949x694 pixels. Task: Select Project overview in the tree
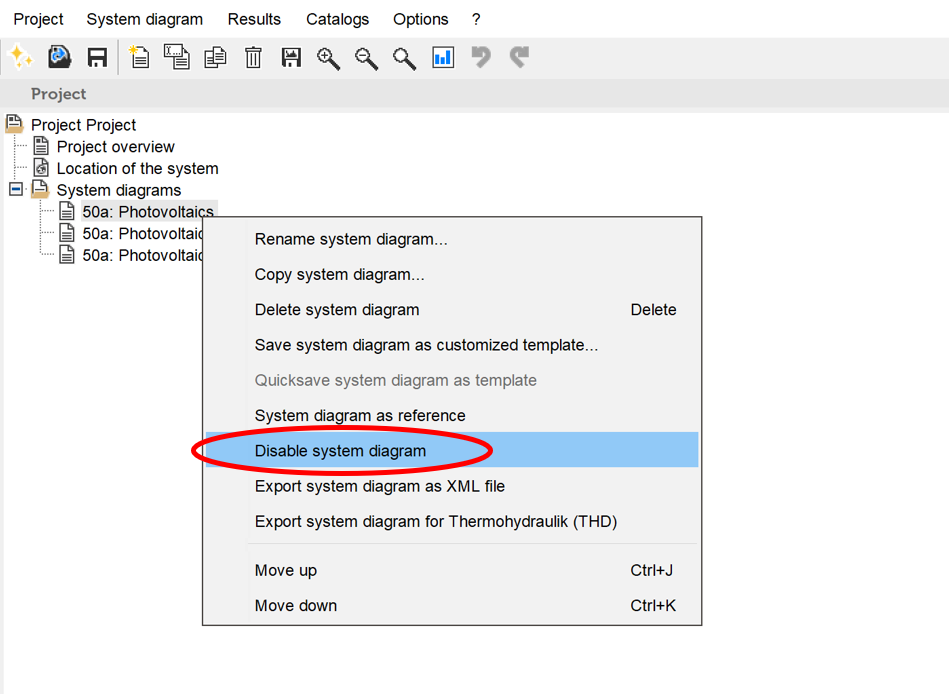pyautogui.click(x=115, y=147)
